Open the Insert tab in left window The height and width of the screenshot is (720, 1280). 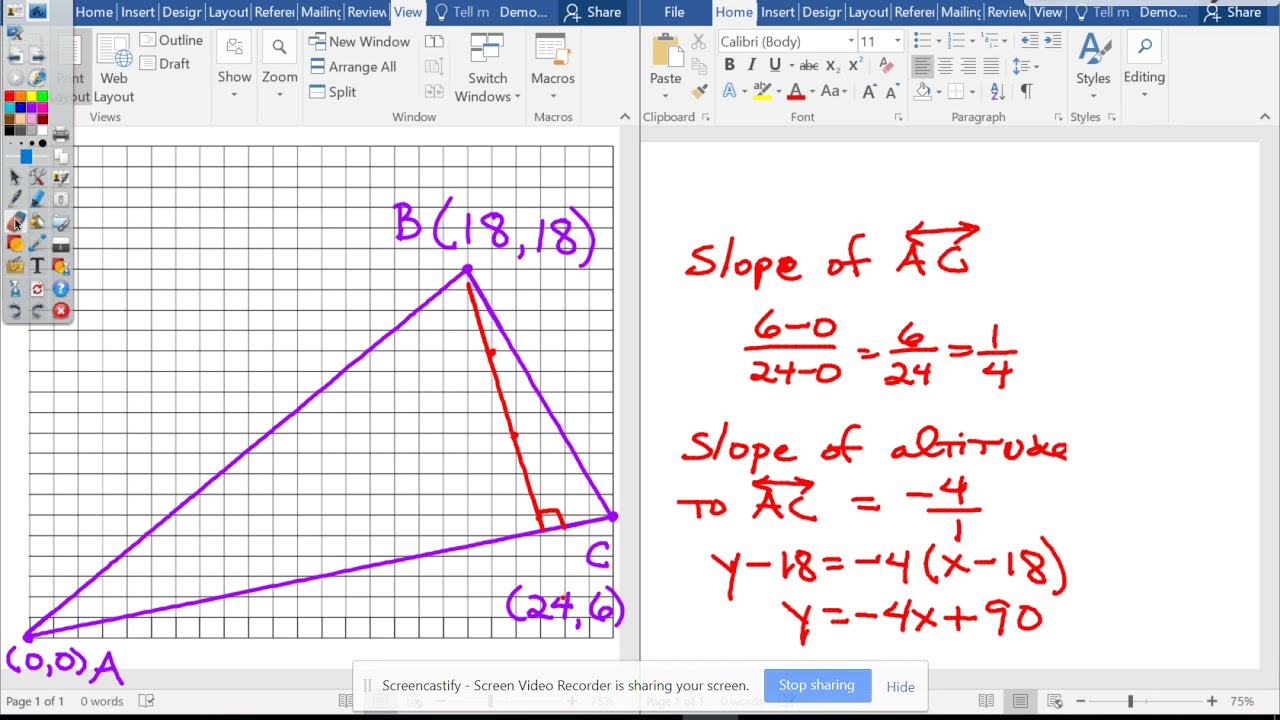click(x=138, y=12)
